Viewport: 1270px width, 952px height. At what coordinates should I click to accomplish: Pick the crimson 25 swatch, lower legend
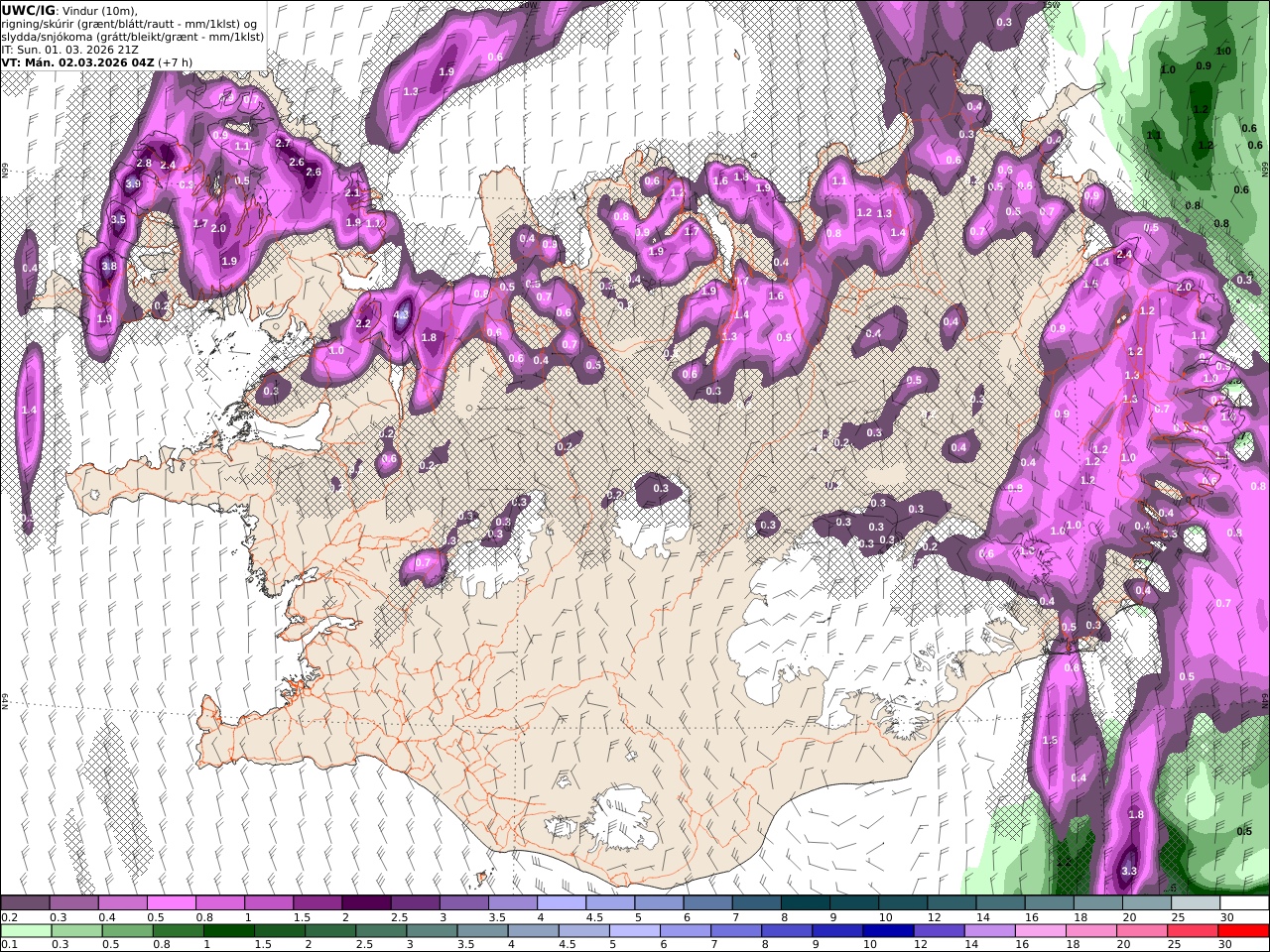coord(1192,931)
